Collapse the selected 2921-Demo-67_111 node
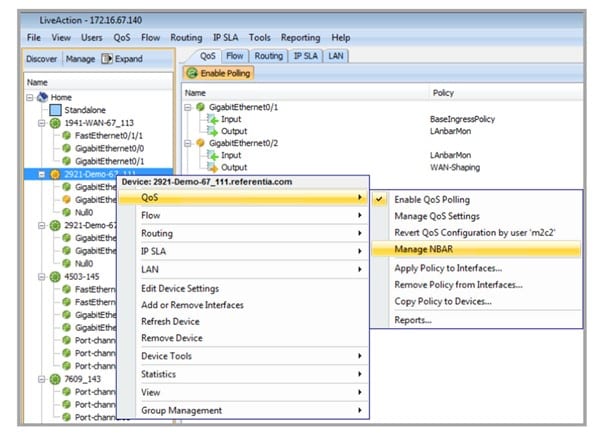 41,174
